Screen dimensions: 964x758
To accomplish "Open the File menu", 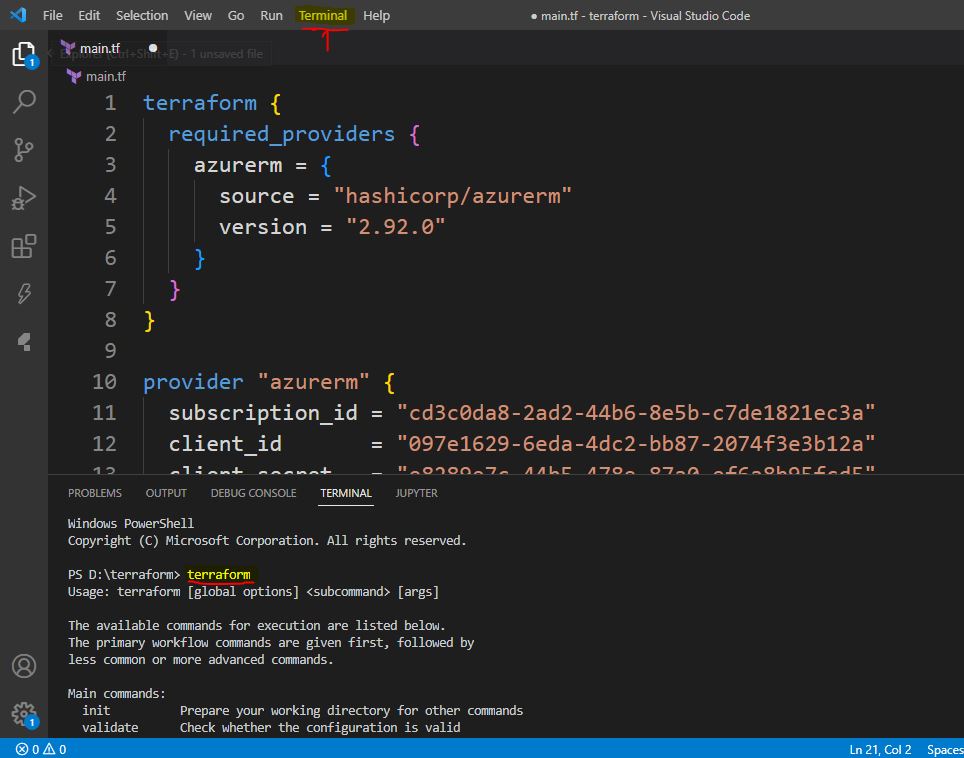I will click(52, 15).
